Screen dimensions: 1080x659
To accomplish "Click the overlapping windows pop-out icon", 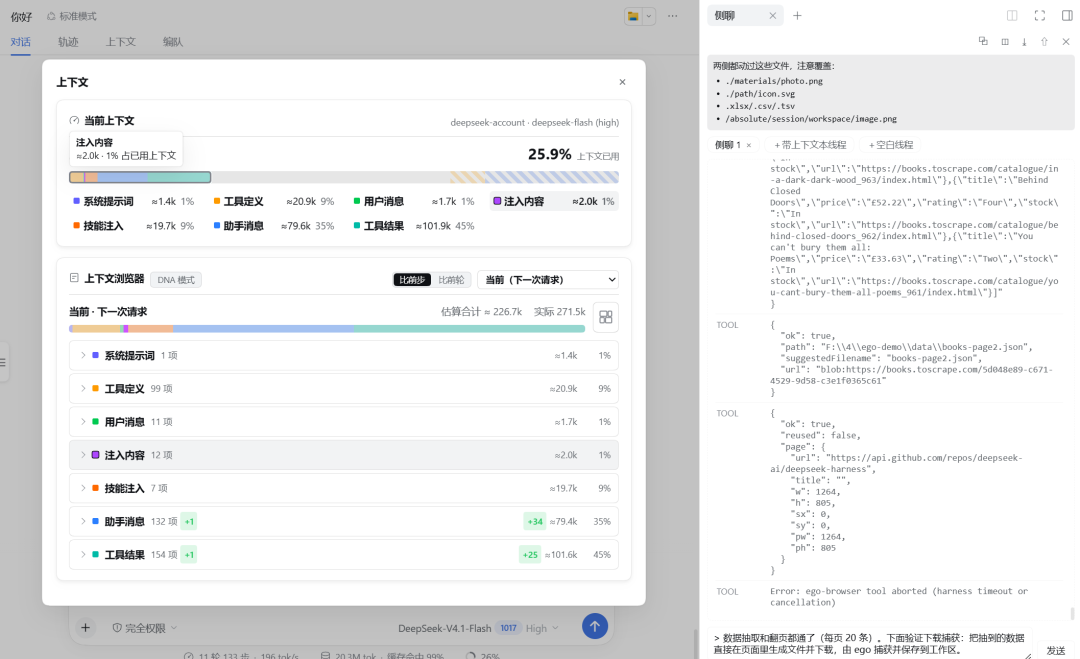I will coord(983,41).
